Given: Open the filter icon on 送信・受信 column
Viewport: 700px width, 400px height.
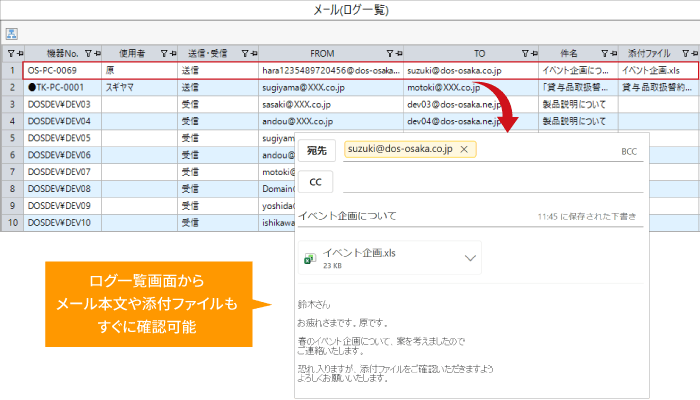Looking at the screenshot, I should point(245,54).
